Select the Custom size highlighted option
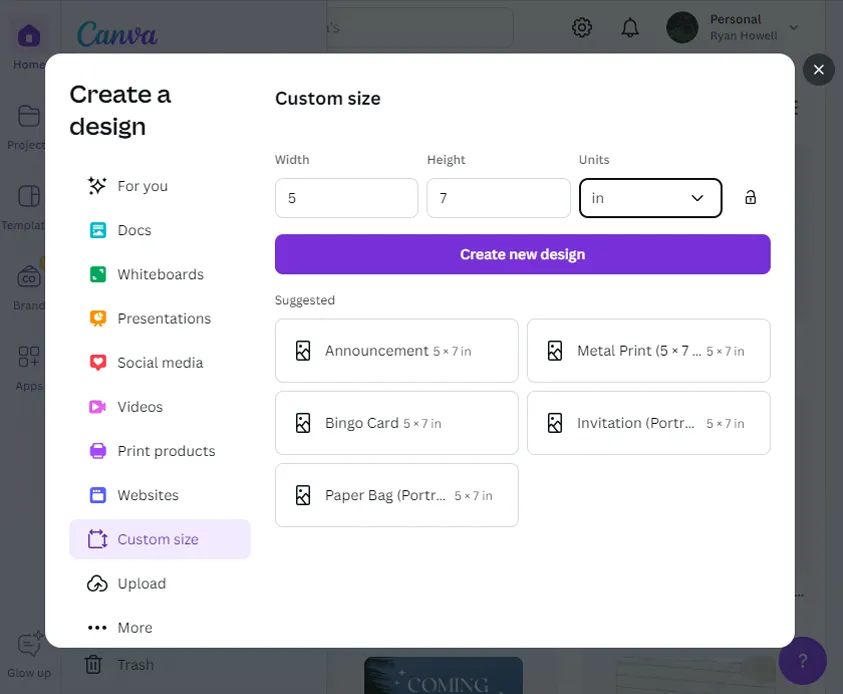Image resolution: width=843 pixels, height=694 pixels. [155, 539]
